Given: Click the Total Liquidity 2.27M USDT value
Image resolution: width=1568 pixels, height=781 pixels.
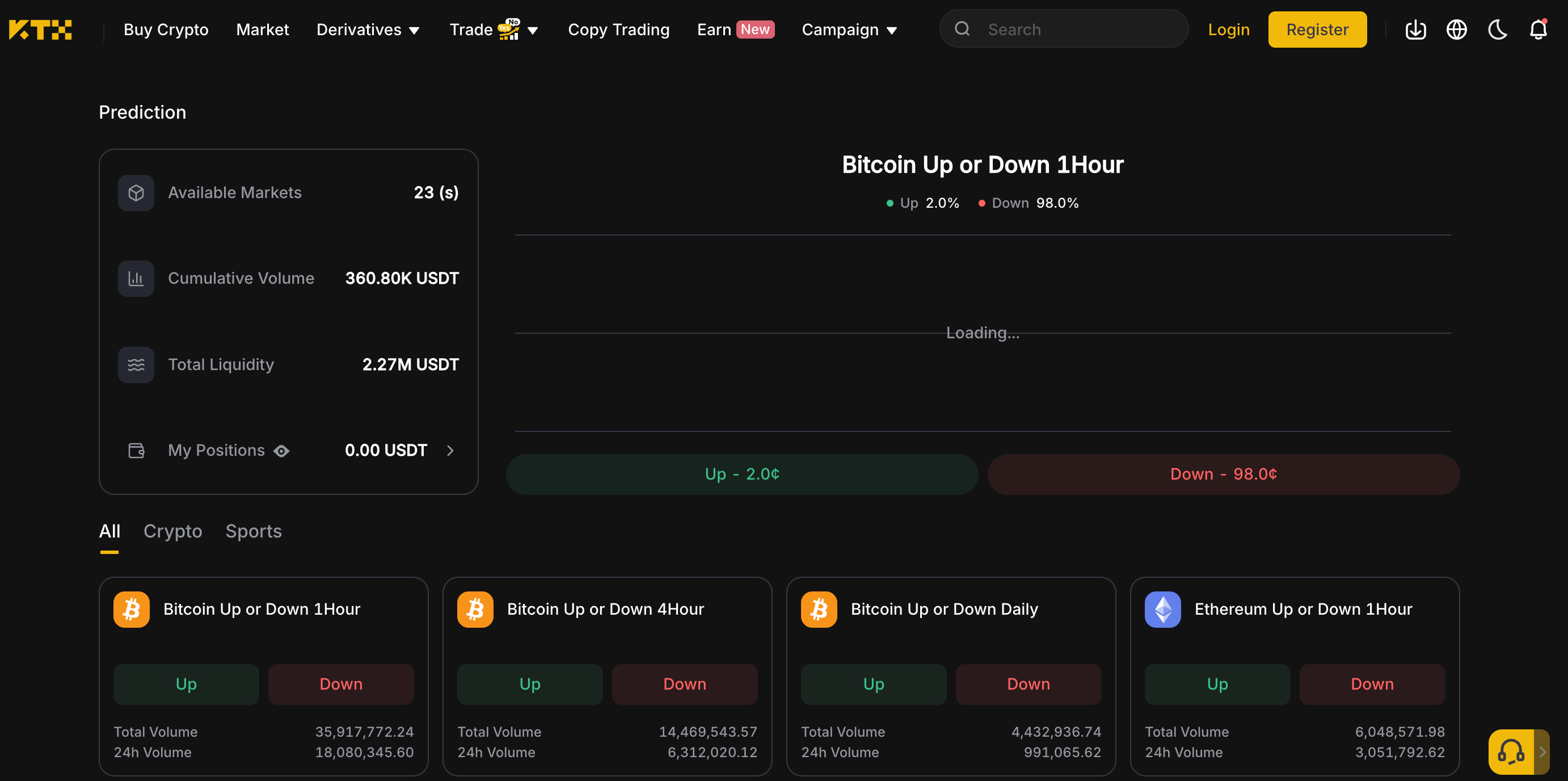Looking at the screenshot, I should [410, 364].
